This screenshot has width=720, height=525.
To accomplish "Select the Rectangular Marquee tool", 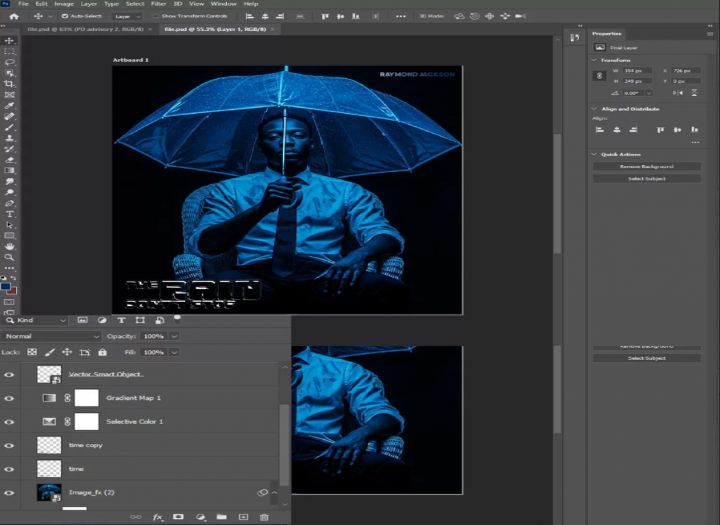I will pos(9,51).
